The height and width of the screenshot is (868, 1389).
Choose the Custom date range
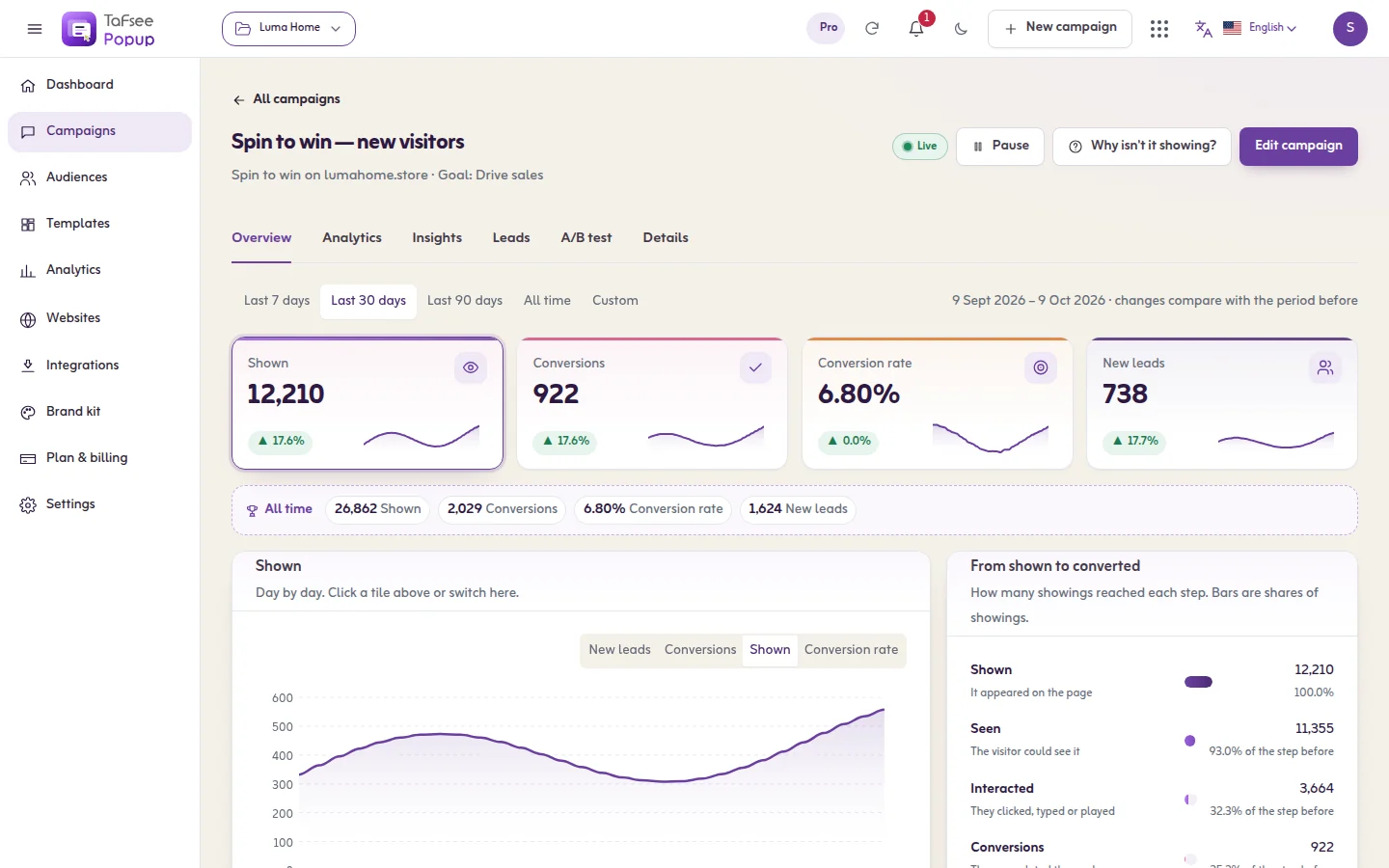click(x=615, y=301)
